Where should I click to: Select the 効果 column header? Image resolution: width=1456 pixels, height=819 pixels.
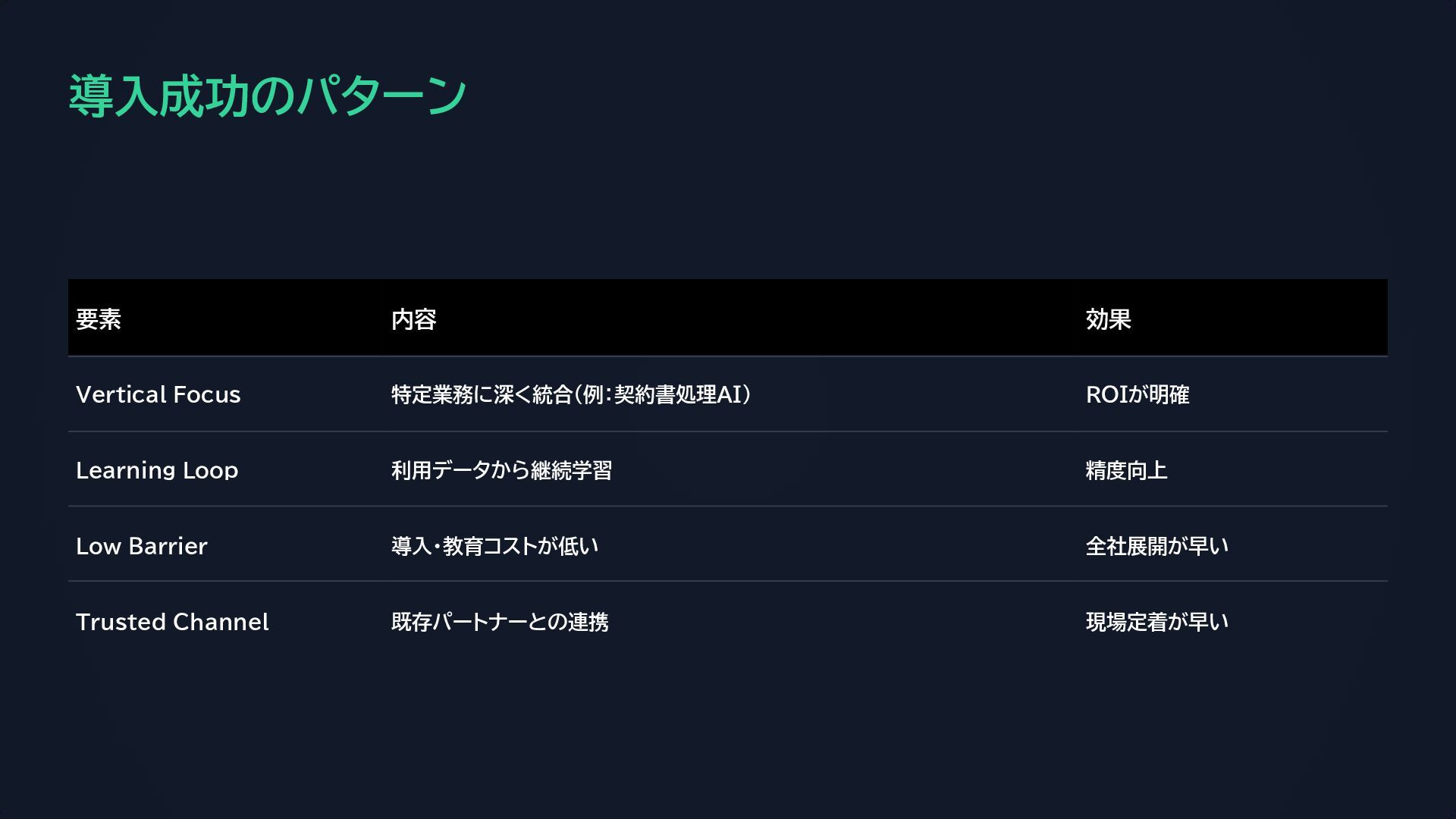(1108, 319)
